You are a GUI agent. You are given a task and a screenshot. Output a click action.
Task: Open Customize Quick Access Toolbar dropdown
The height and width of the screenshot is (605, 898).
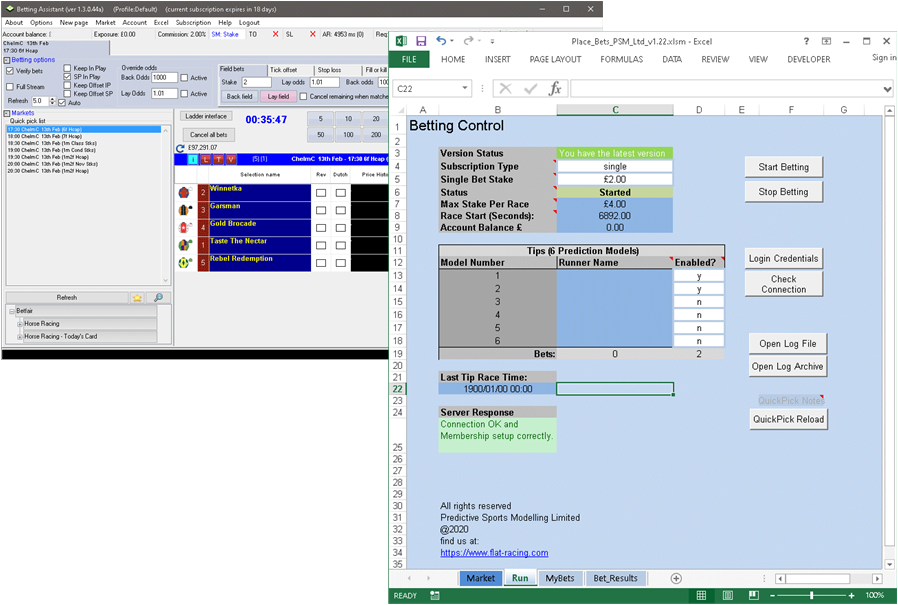492,41
